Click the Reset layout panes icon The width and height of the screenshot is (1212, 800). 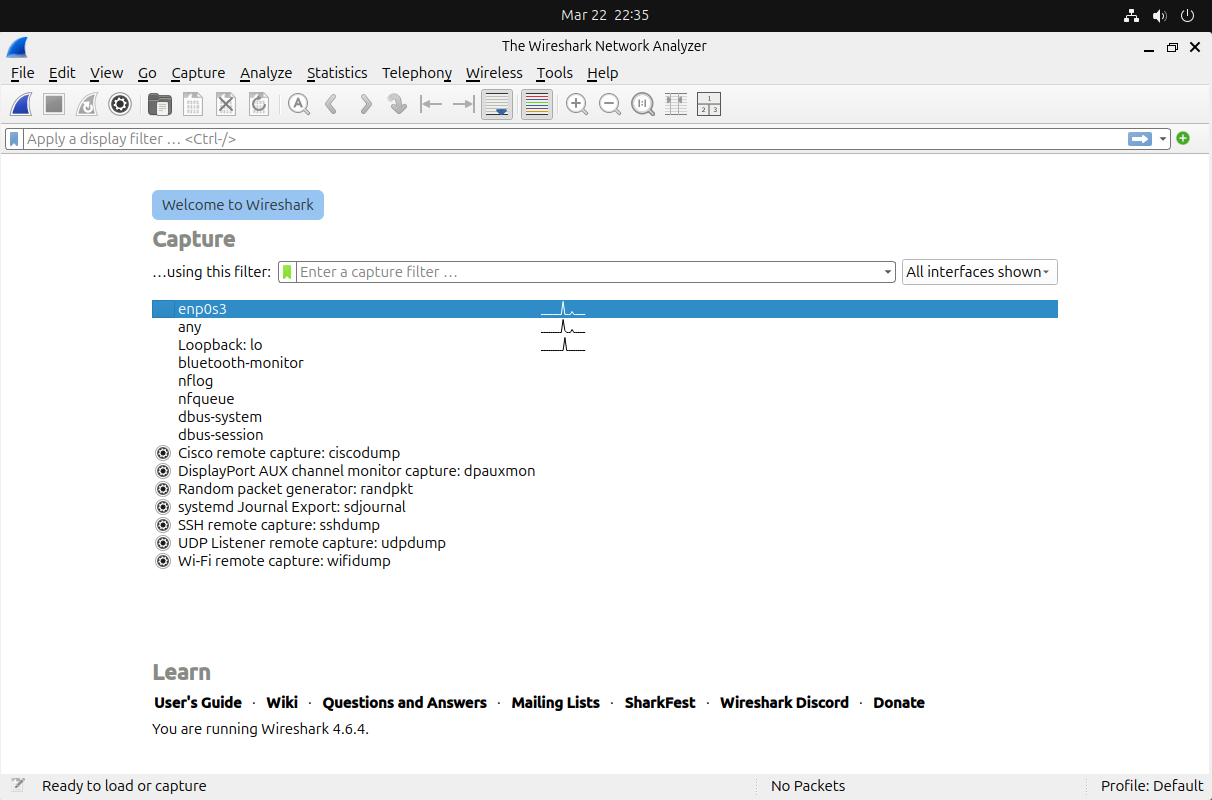(x=709, y=104)
